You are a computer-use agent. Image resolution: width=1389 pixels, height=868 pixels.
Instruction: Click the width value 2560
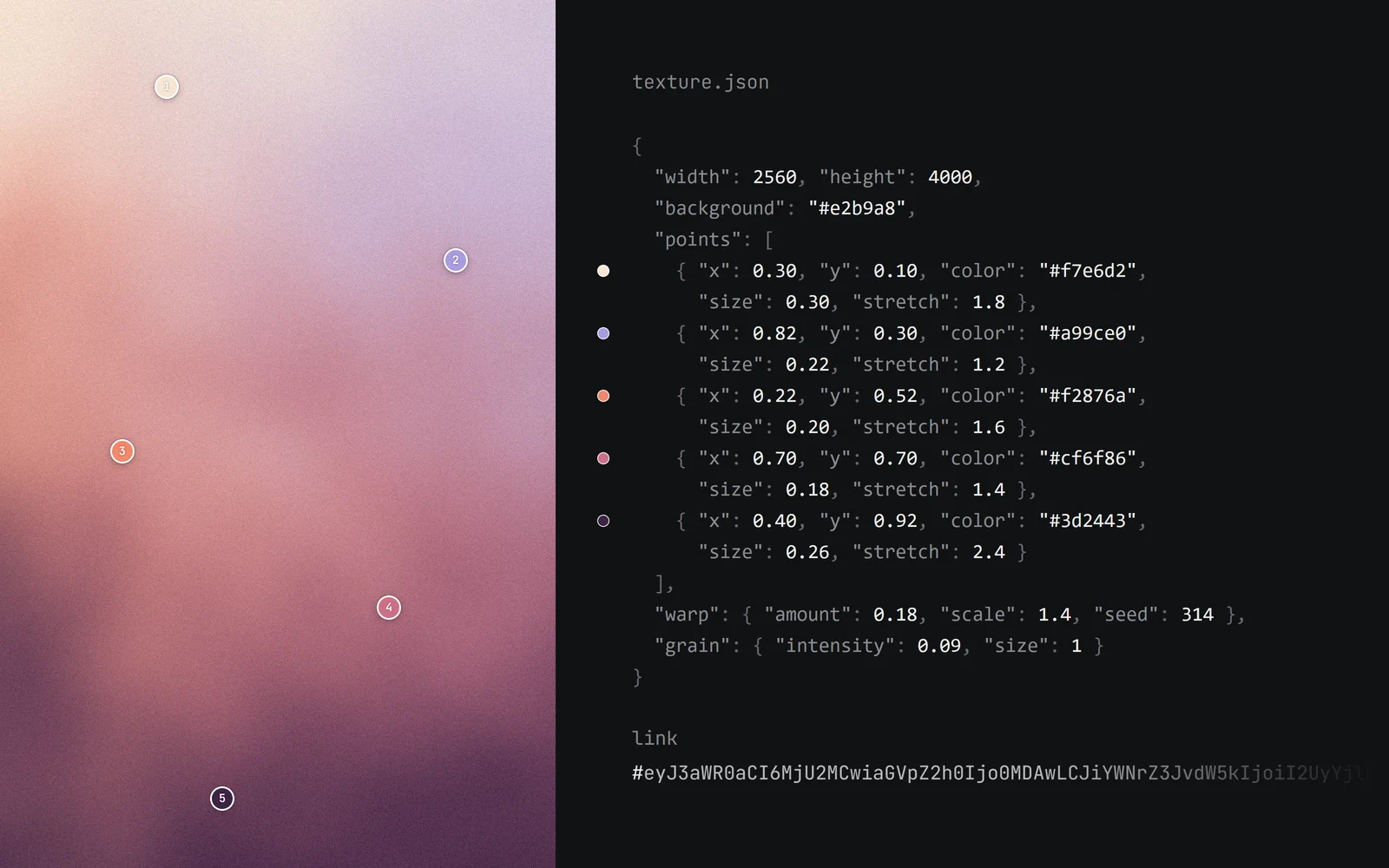[774, 177]
